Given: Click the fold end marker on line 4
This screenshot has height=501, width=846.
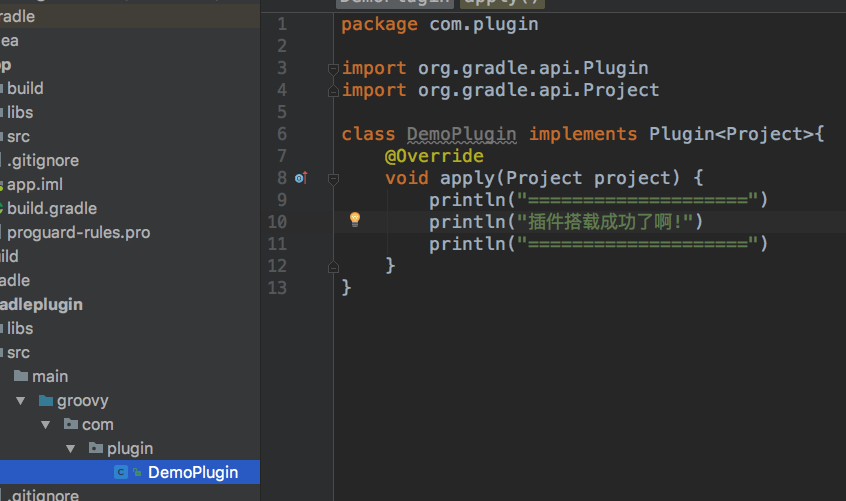Looking at the screenshot, I should click(x=333, y=91).
